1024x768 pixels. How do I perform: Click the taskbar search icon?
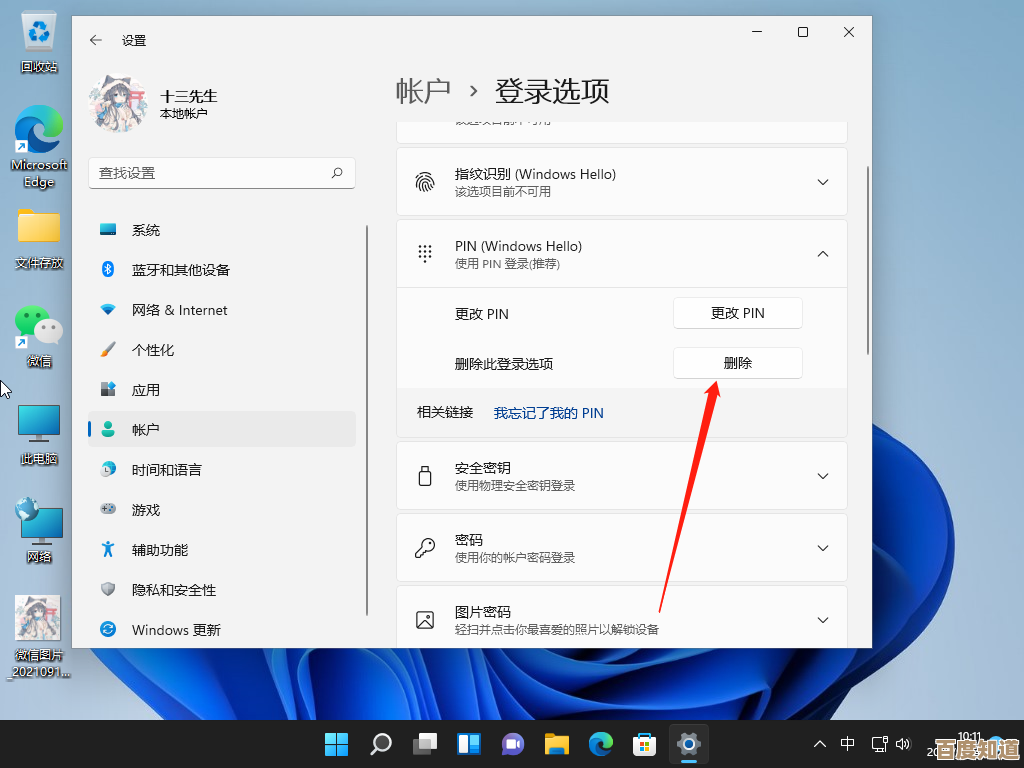381,744
